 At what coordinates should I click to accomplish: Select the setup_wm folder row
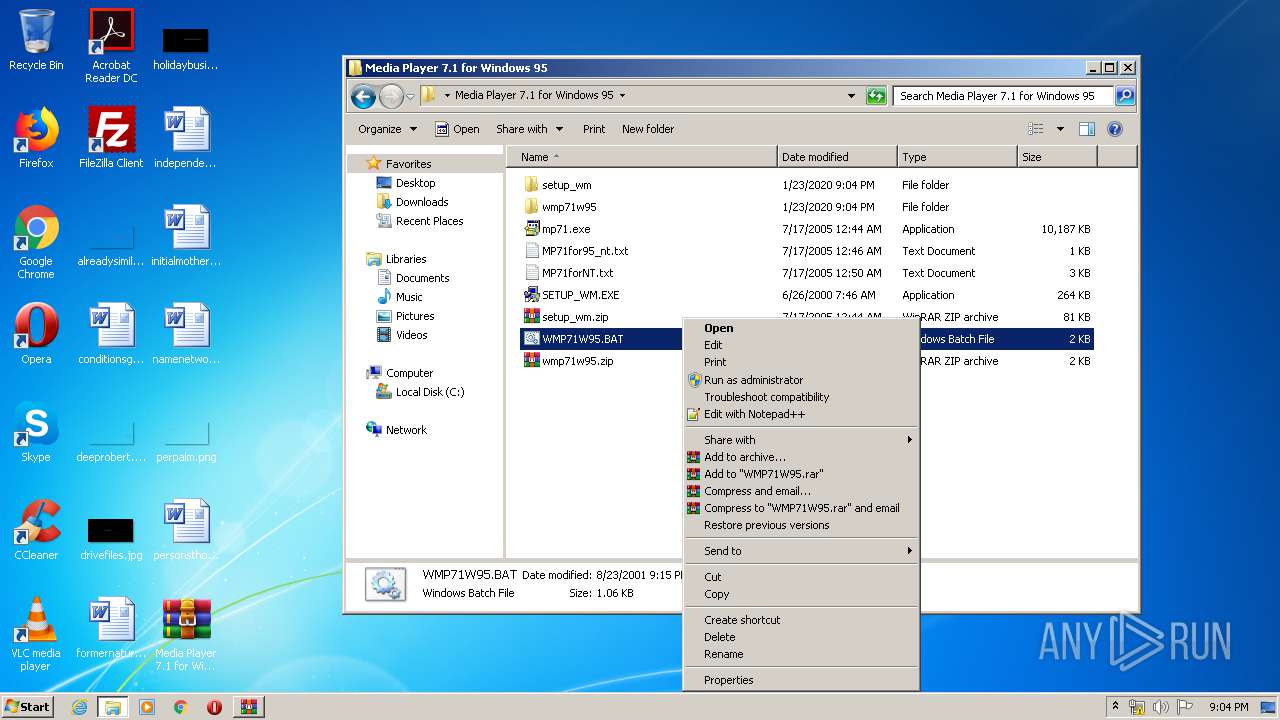pyautogui.click(x=808, y=185)
